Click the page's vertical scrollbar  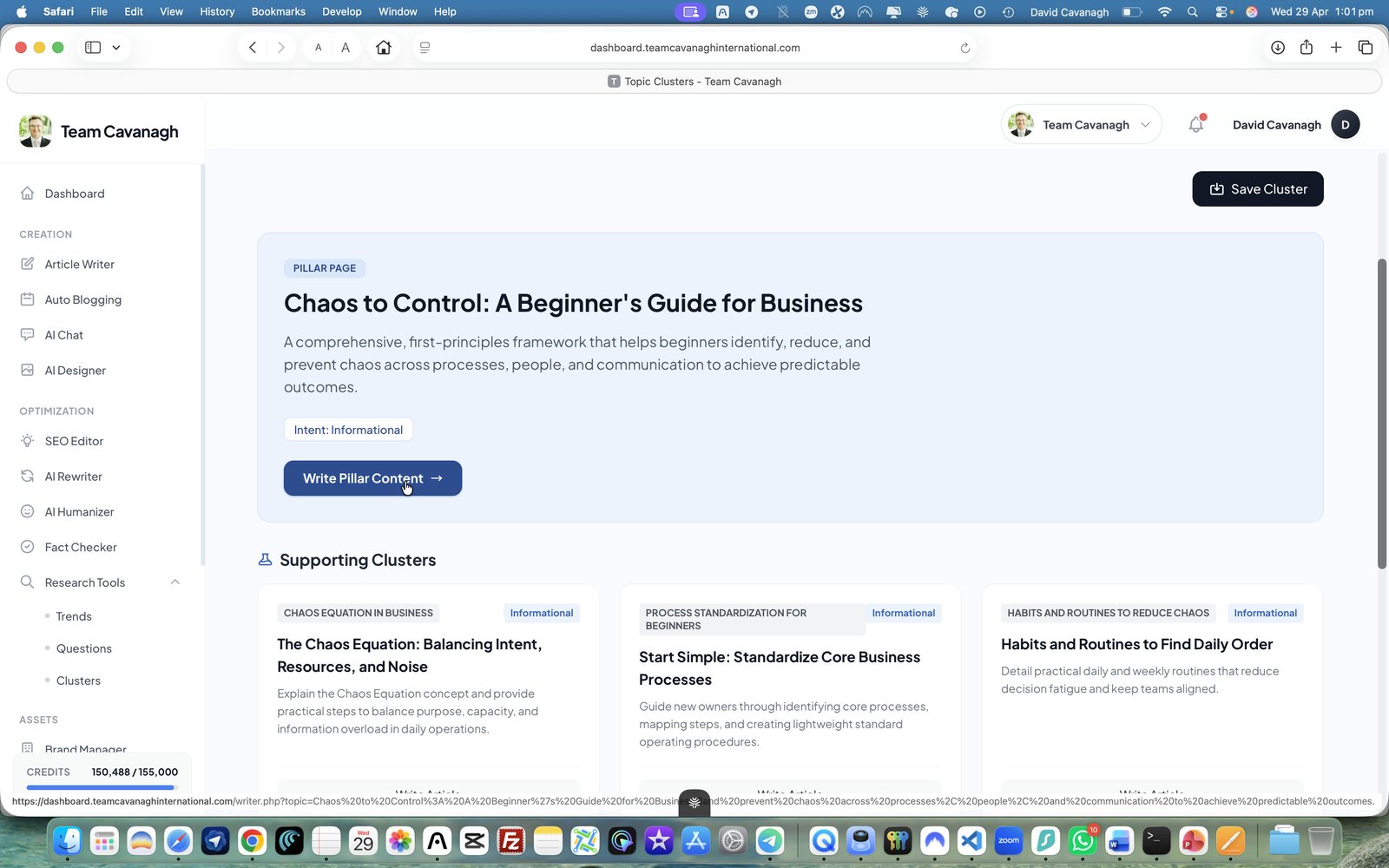coord(1382,414)
